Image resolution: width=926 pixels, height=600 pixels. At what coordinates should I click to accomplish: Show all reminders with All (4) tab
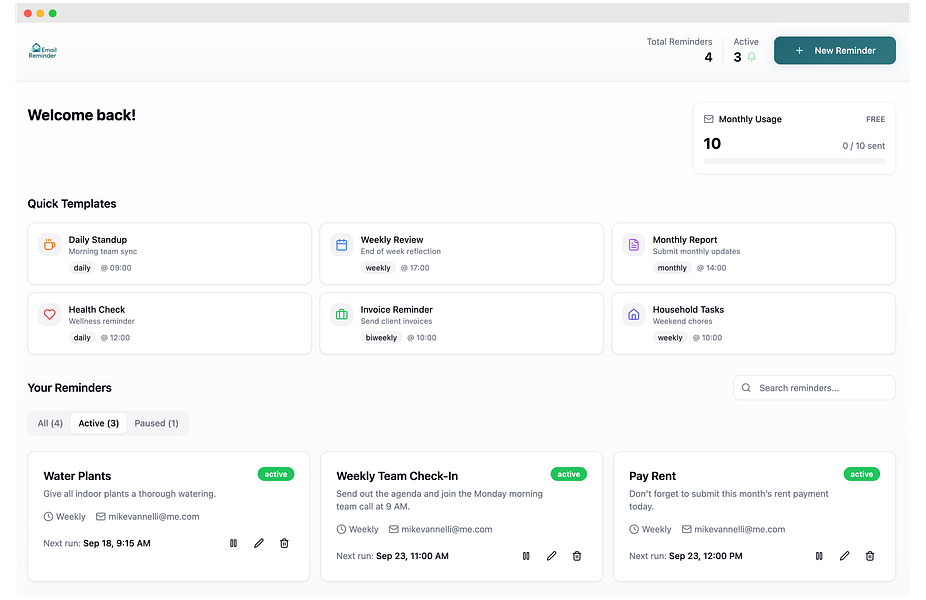[x=50, y=423]
